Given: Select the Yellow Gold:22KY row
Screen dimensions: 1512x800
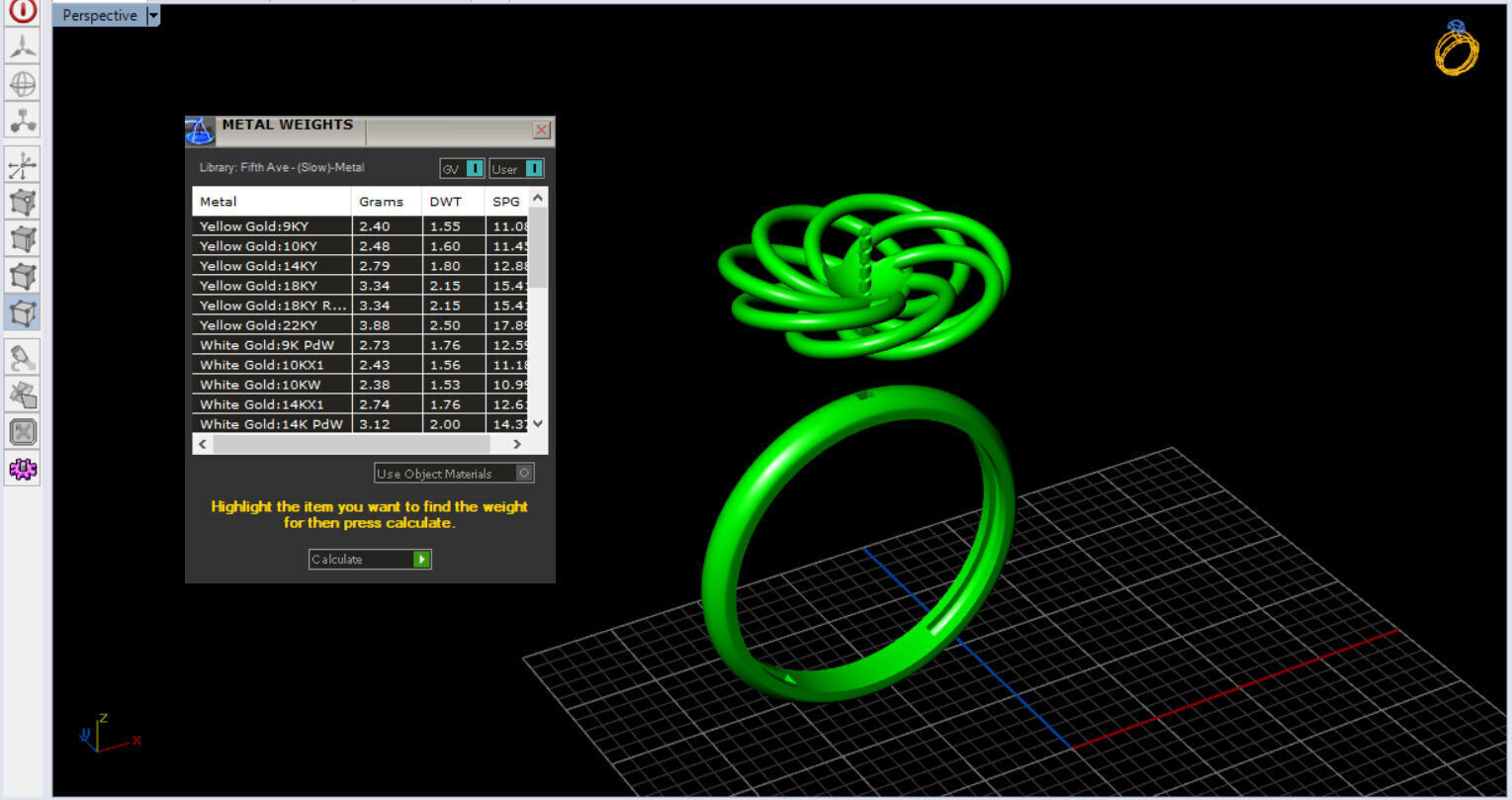Looking at the screenshot, I should tap(361, 325).
